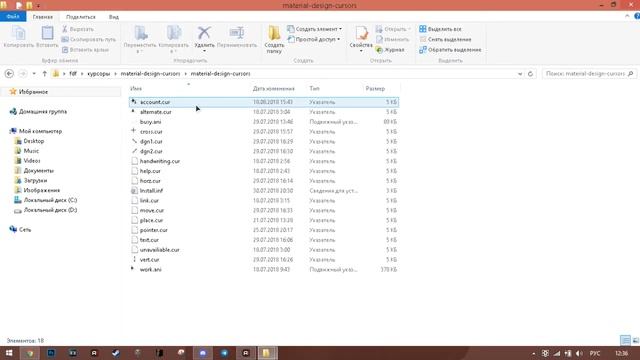Click the Переименовать icon
The image size is (640, 360).
[237, 33]
